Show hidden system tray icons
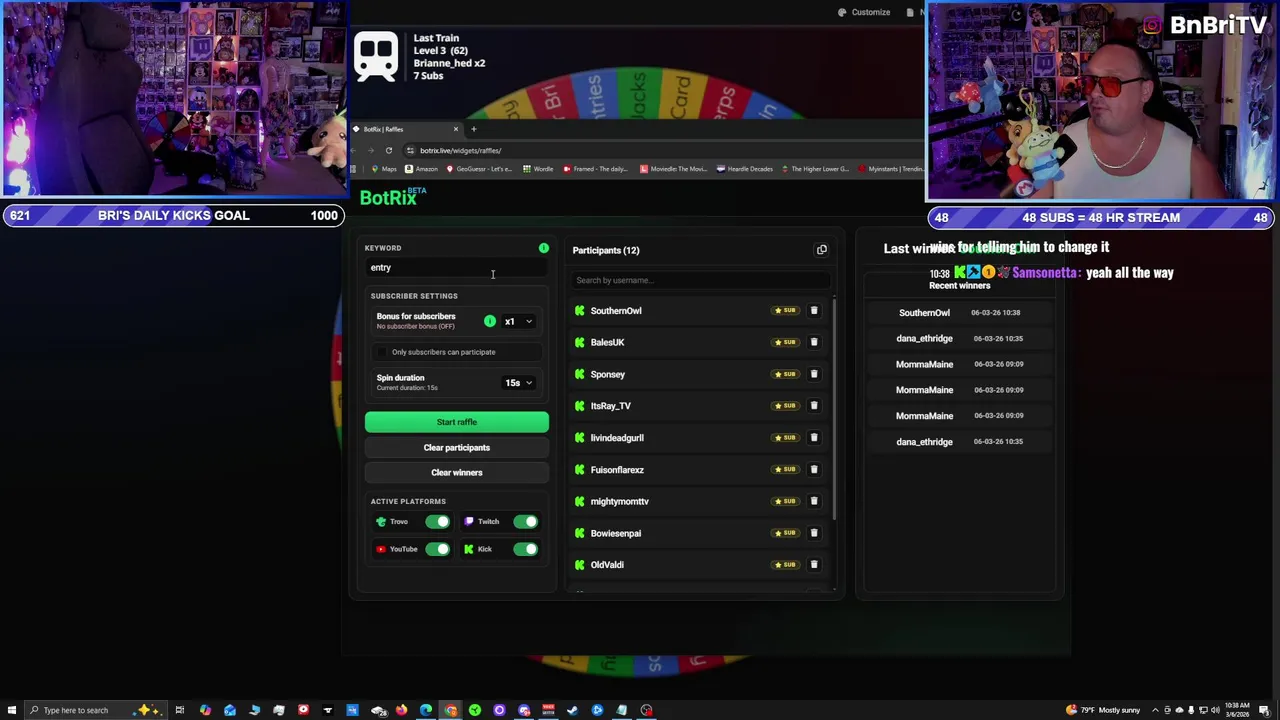Image resolution: width=1280 pixels, height=720 pixels. pyautogui.click(x=1155, y=710)
